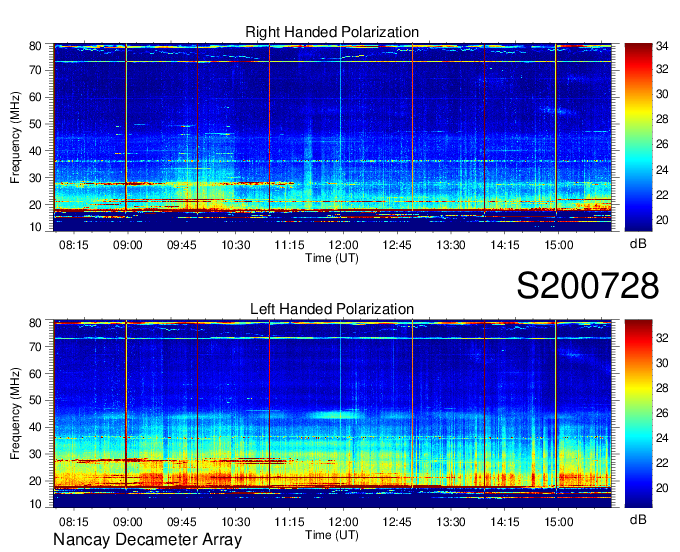
Task: Click the 09:00 tick under the lower plot
Action: (x=128, y=522)
